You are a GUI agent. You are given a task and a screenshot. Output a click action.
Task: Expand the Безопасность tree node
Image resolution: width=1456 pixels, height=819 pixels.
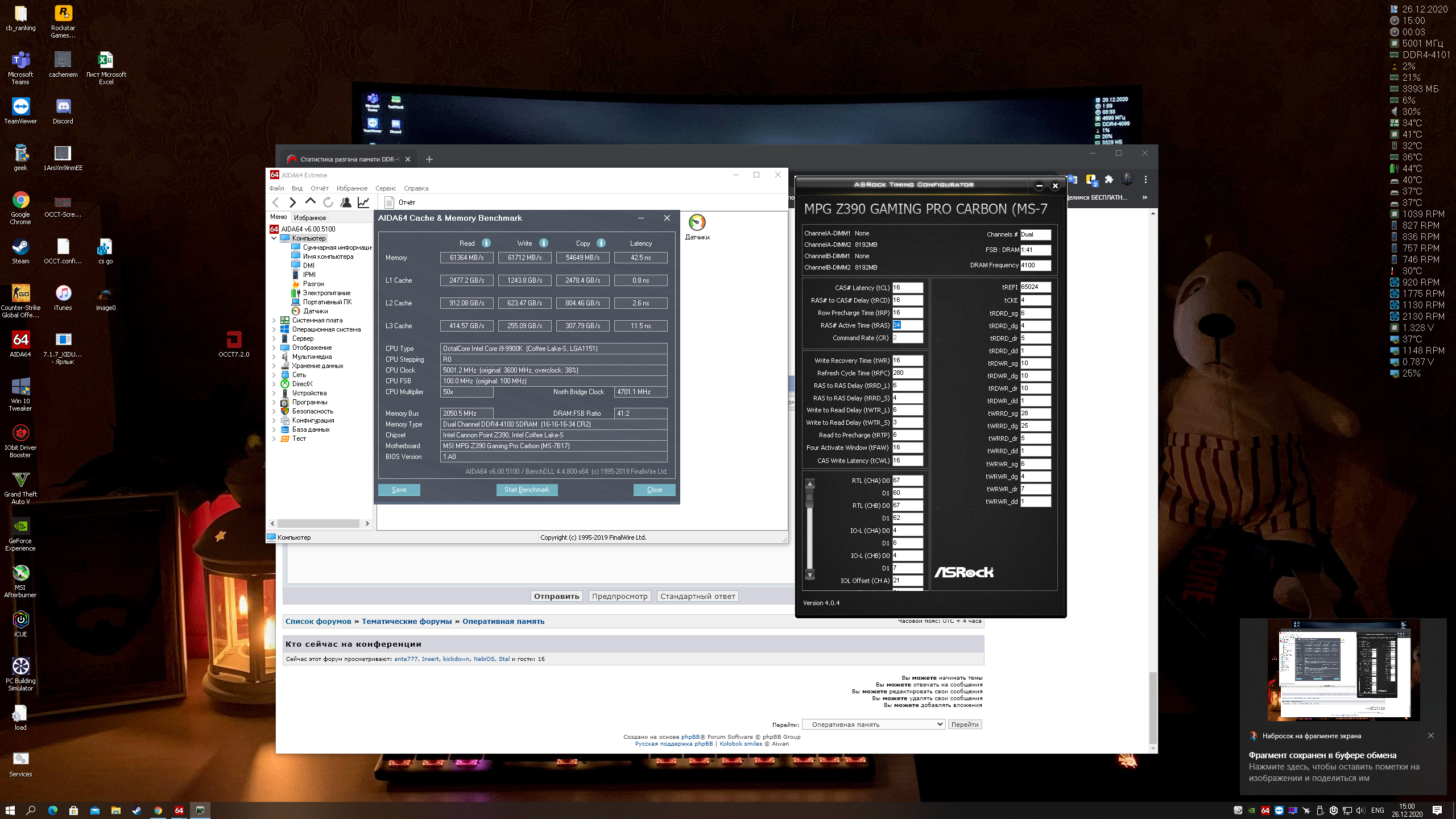(274, 411)
